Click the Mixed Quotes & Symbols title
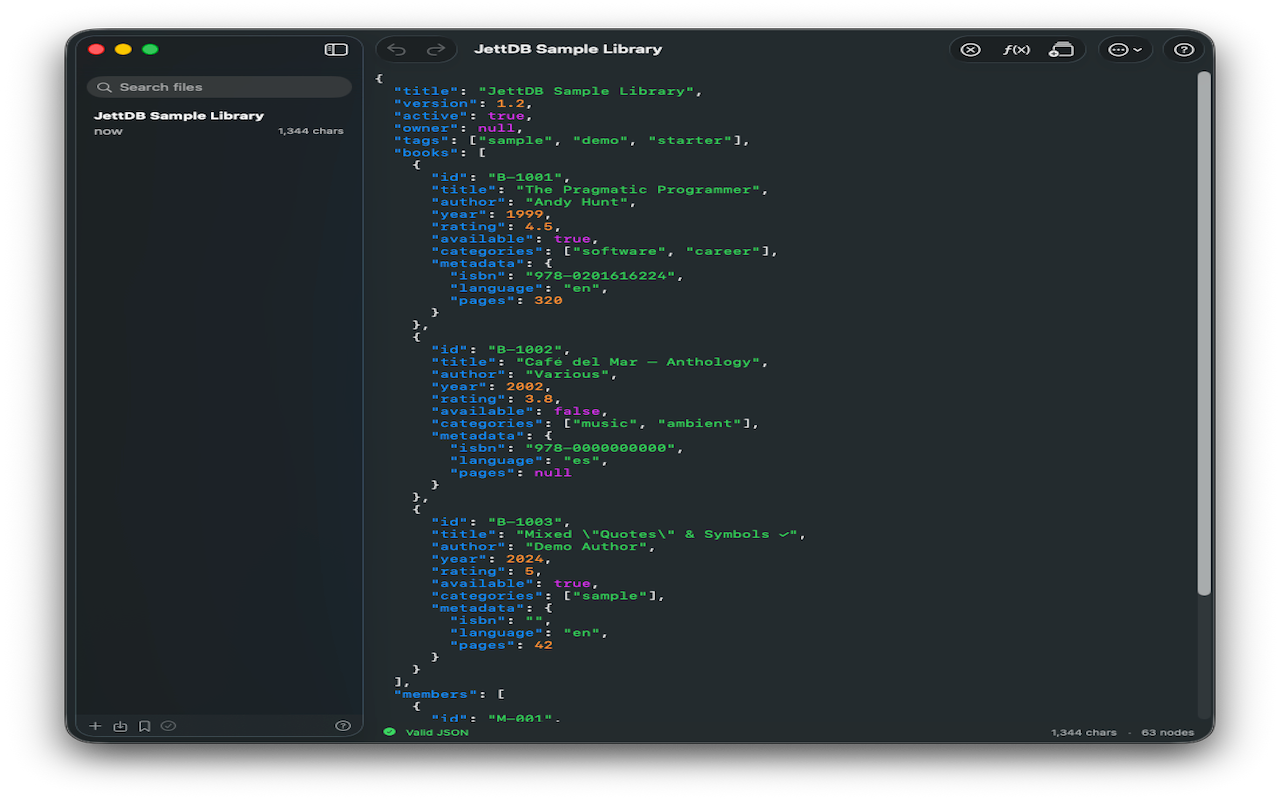Screen dimensions: 1280x800 [x=657, y=534]
